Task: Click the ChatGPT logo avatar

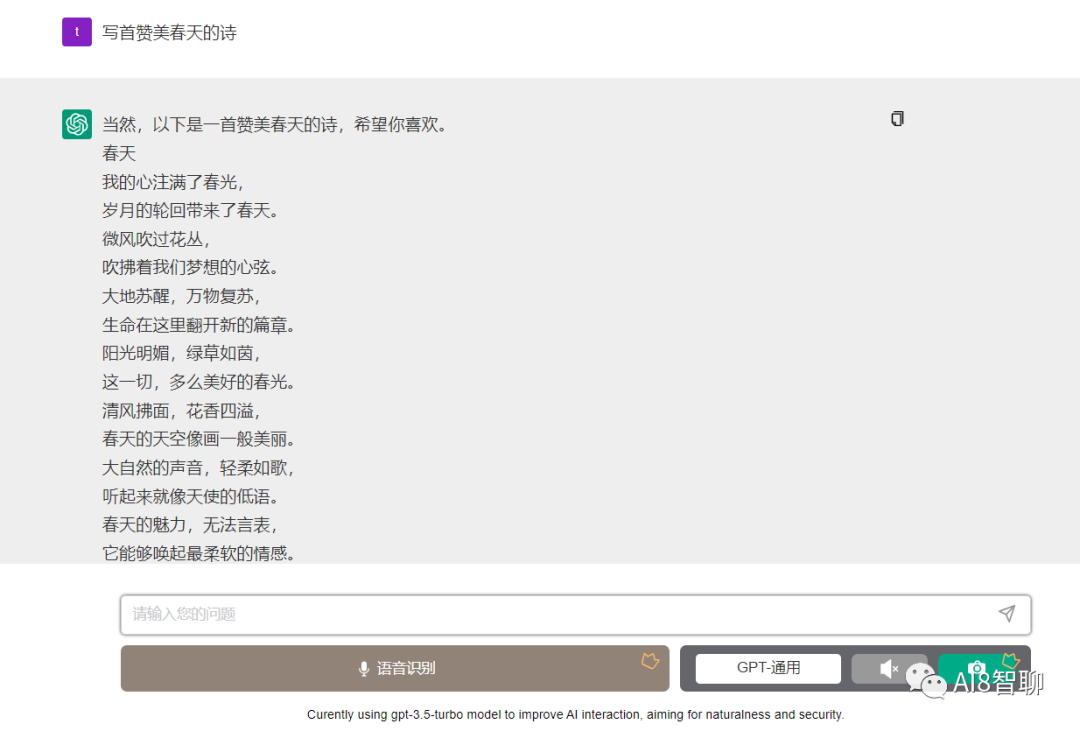Action: pyautogui.click(x=77, y=124)
